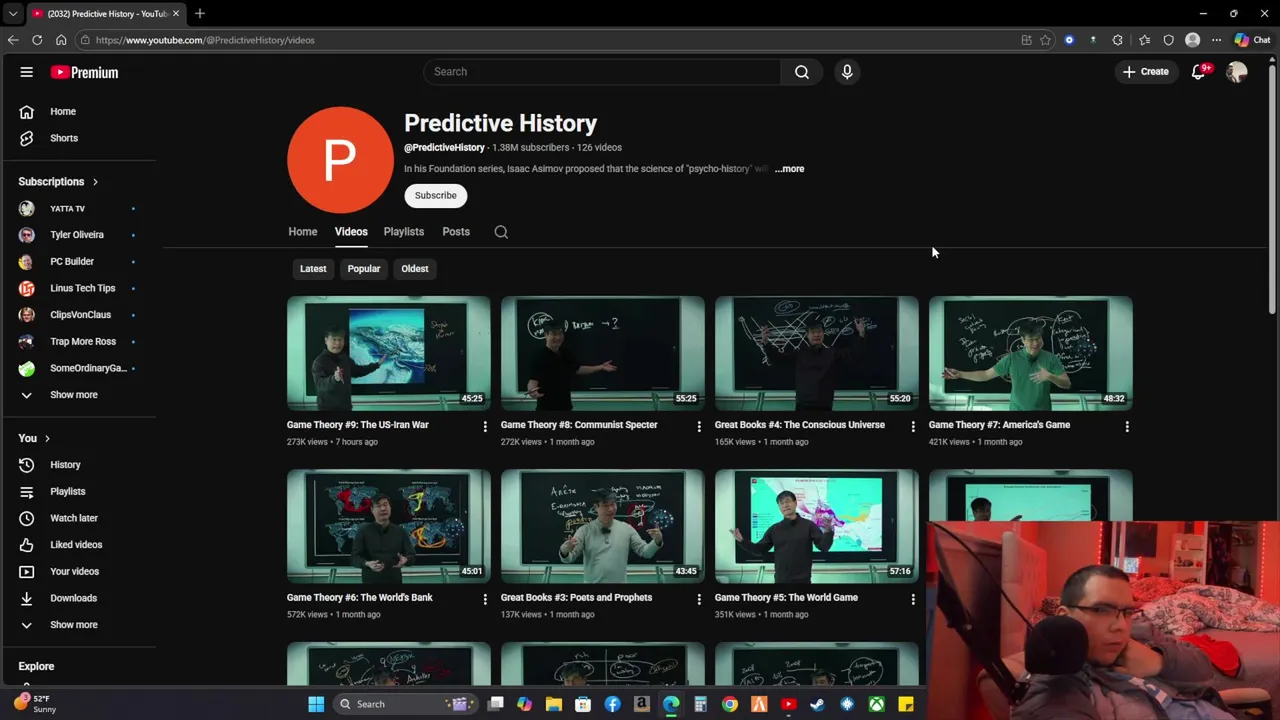Open Google Chrome from taskbar
Viewport: 1280px width, 720px height.
click(730, 704)
